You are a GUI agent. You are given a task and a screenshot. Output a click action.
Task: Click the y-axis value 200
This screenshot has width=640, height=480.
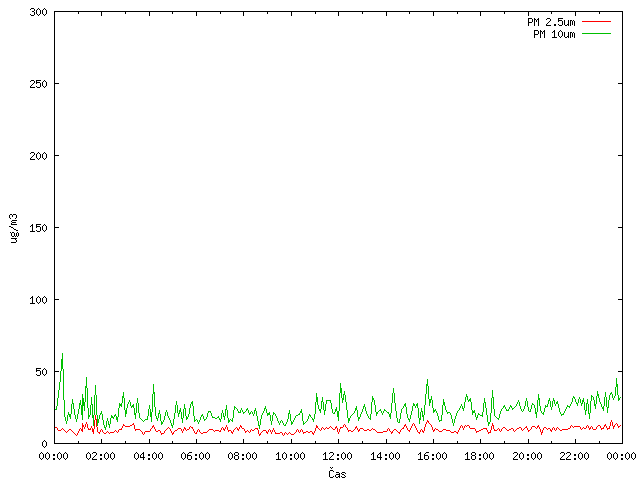tap(38, 156)
